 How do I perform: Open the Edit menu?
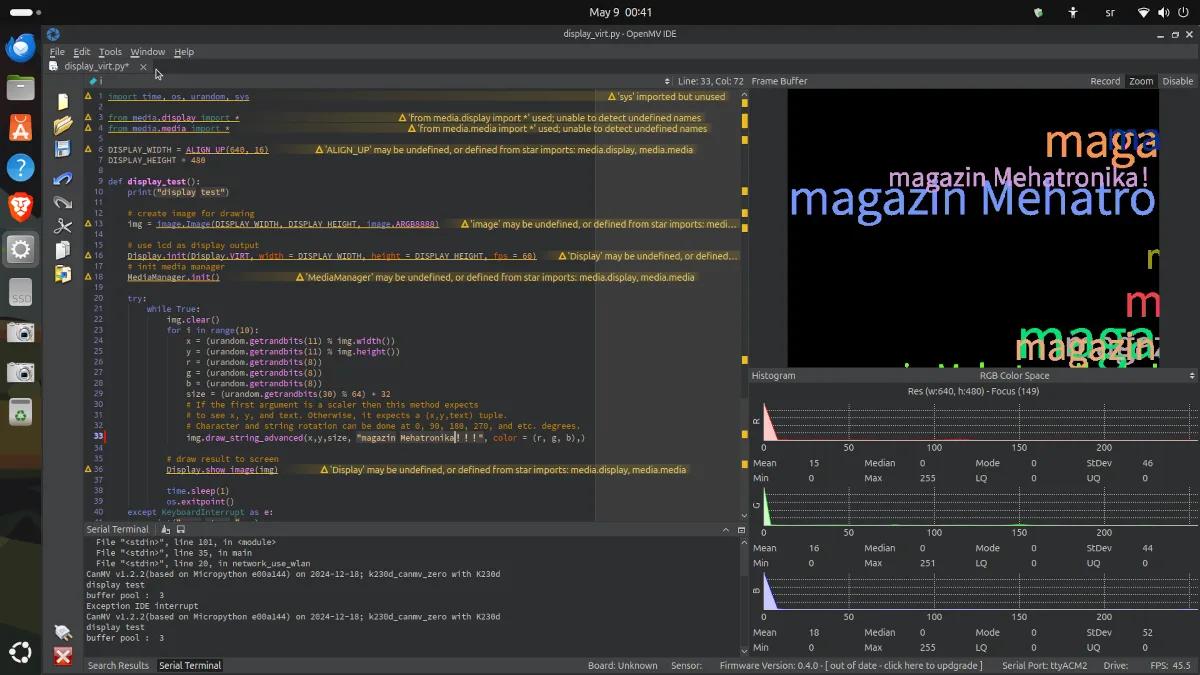click(x=81, y=52)
